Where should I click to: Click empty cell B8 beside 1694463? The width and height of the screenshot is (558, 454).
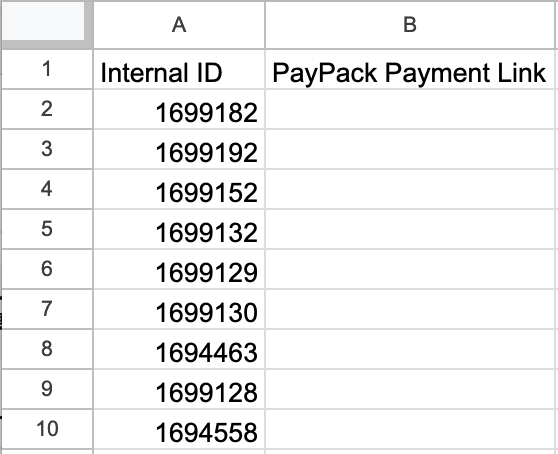pos(410,349)
